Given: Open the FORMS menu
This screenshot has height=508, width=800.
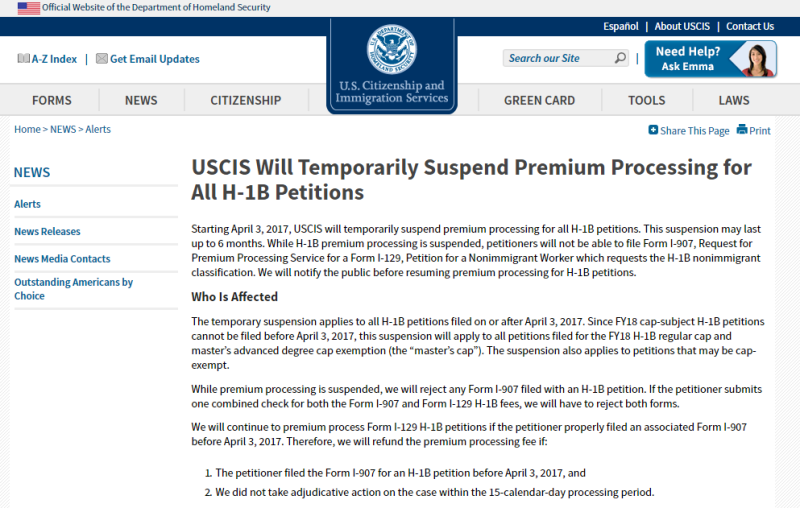Looking at the screenshot, I should [52, 100].
